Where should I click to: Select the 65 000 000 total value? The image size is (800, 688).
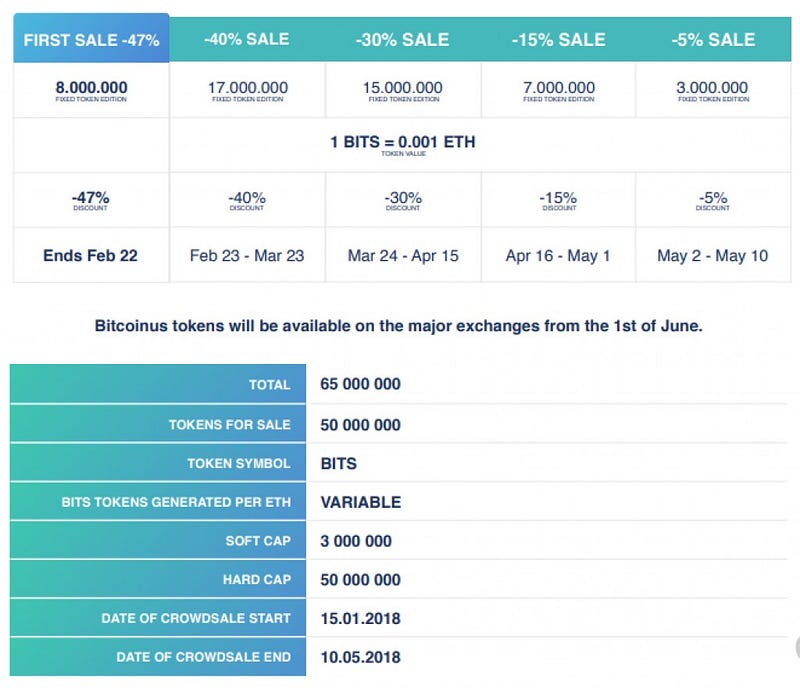point(360,384)
